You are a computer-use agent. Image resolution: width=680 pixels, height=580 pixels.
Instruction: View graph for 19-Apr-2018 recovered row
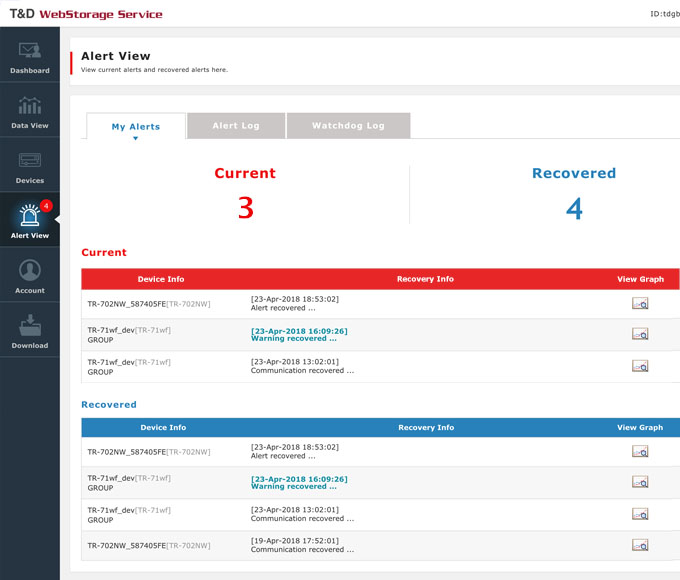(640, 545)
